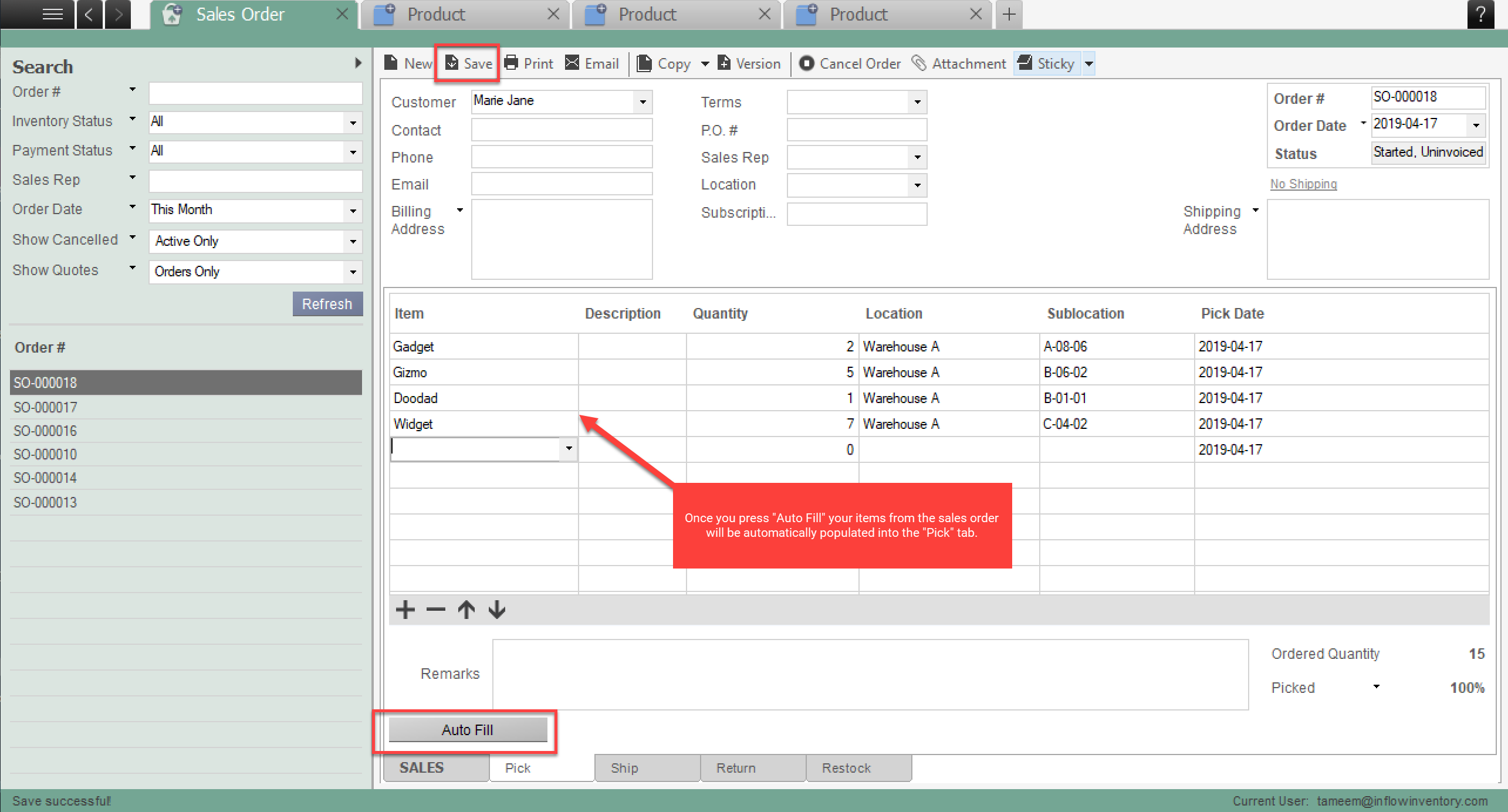Open the Show Cancelled Active Only dropdown
The height and width of the screenshot is (812, 1508).
[352, 241]
